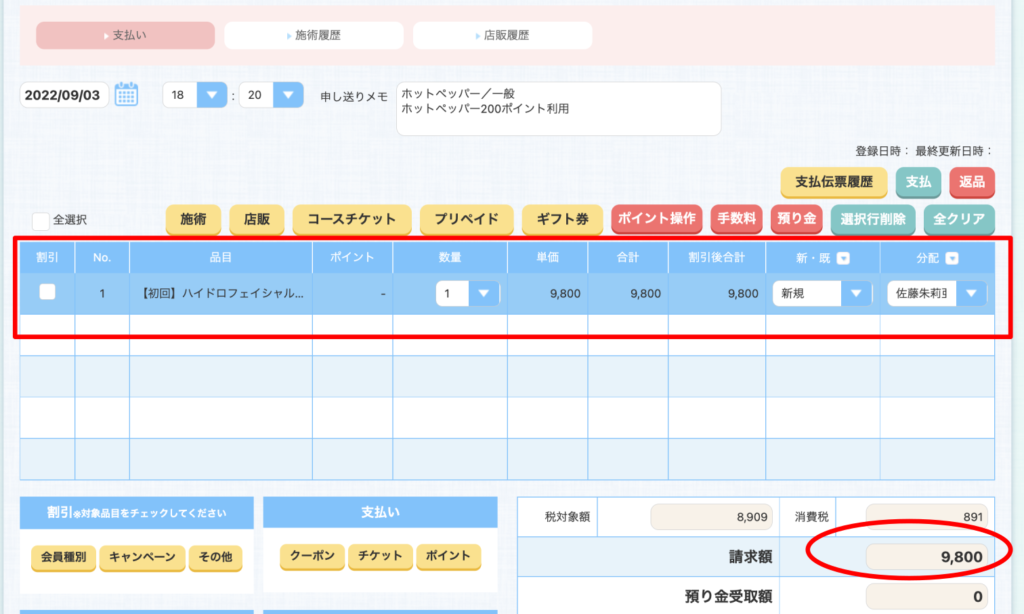Open the quantity dropdown in row 1
The height and width of the screenshot is (614, 1024).
click(x=484, y=294)
